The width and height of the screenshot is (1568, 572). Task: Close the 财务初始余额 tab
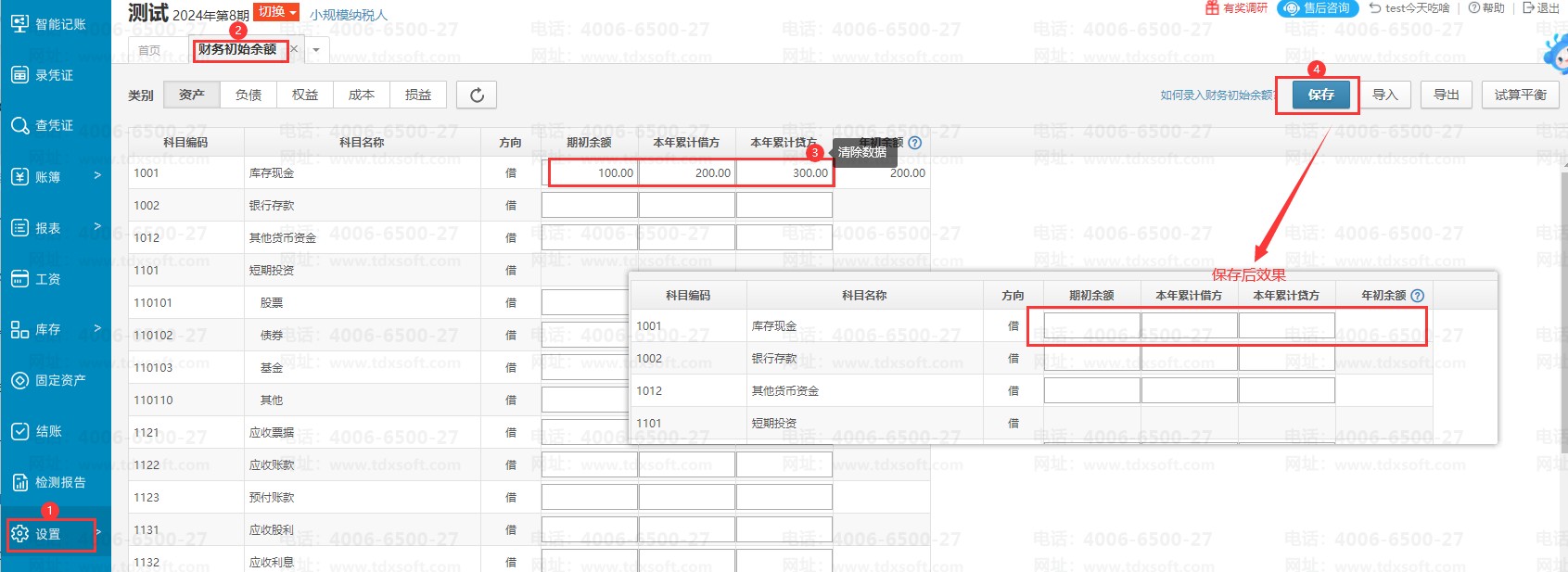pos(295,49)
